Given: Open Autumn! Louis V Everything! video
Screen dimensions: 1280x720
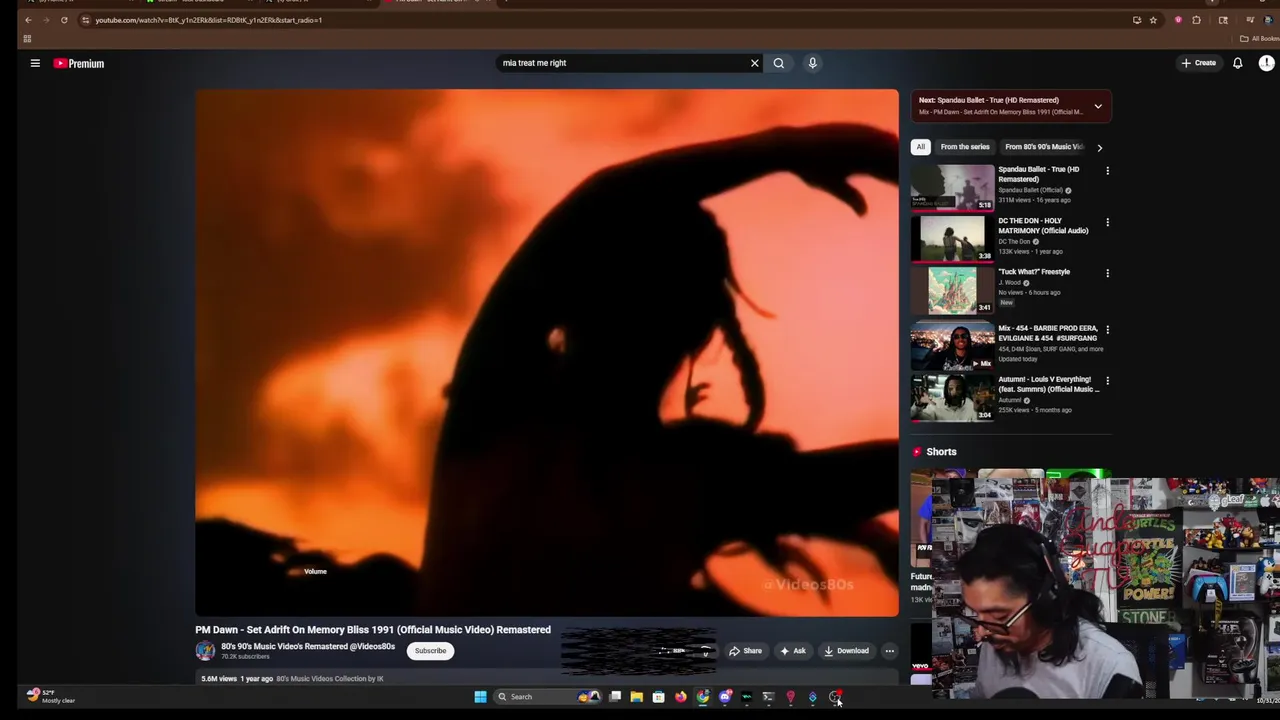Looking at the screenshot, I should point(952,398).
